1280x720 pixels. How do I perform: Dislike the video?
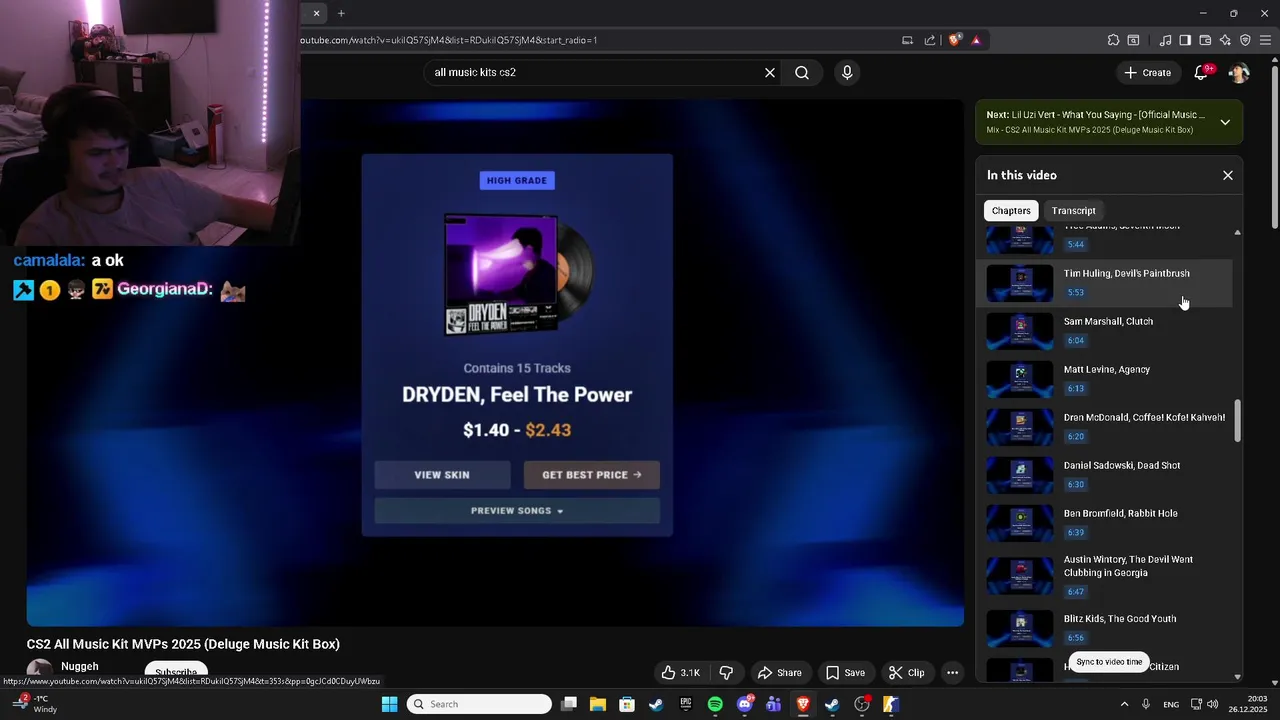point(727,672)
